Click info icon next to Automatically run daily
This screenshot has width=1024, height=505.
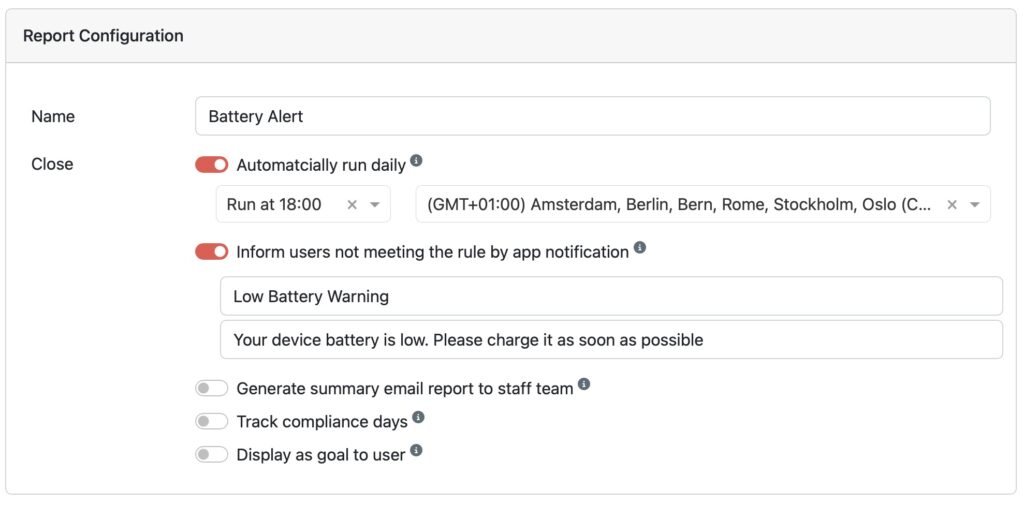(416, 160)
